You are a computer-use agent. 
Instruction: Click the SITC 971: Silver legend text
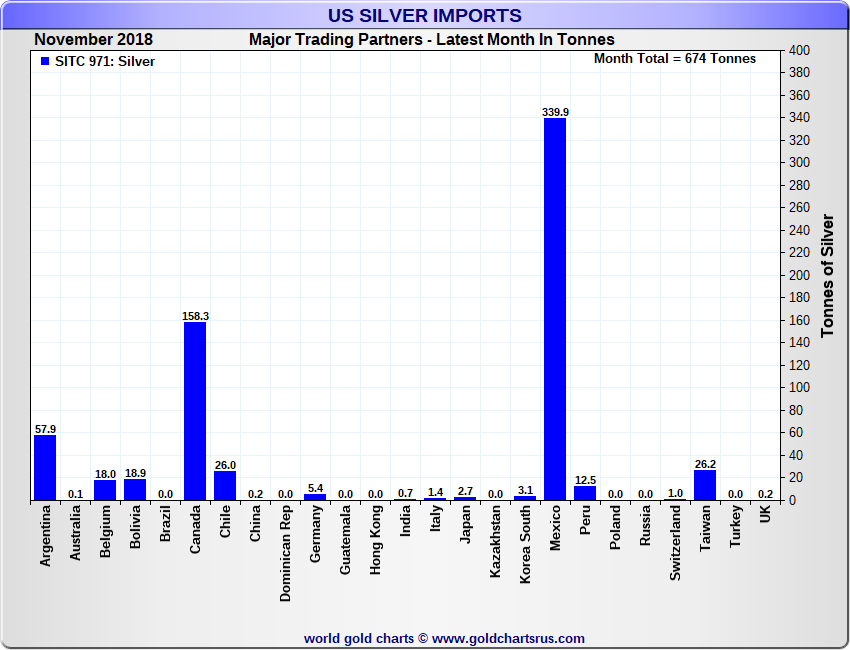coord(105,62)
